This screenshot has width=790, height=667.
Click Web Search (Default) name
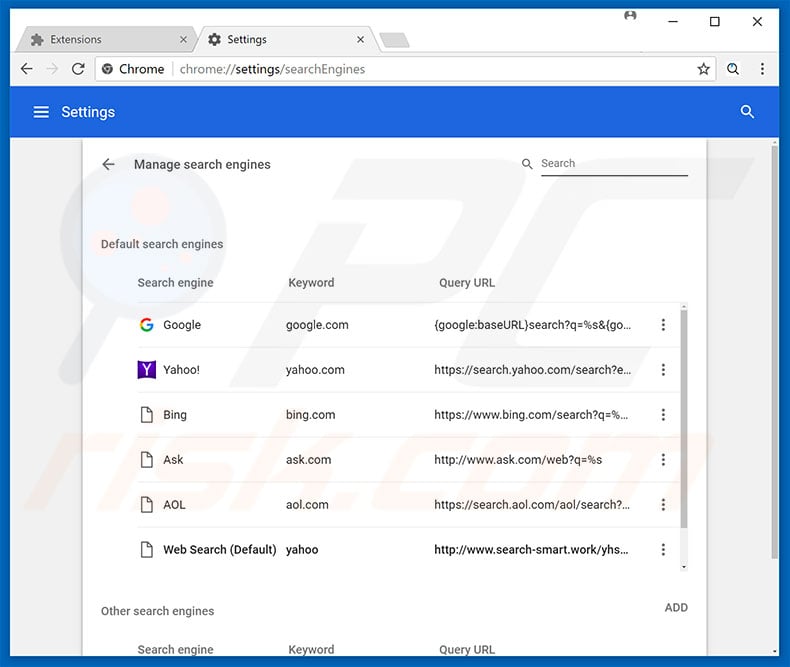(x=220, y=549)
